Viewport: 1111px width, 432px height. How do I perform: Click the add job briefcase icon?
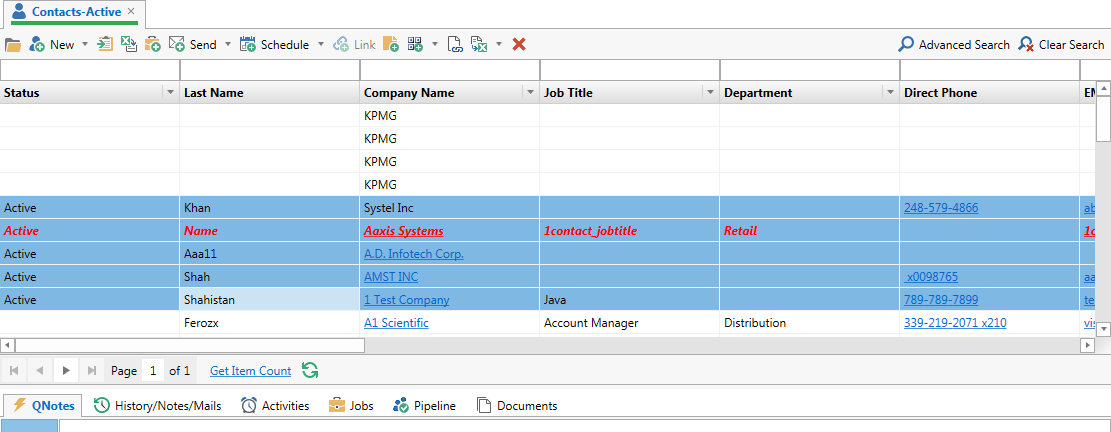pyautogui.click(x=152, y=44)
